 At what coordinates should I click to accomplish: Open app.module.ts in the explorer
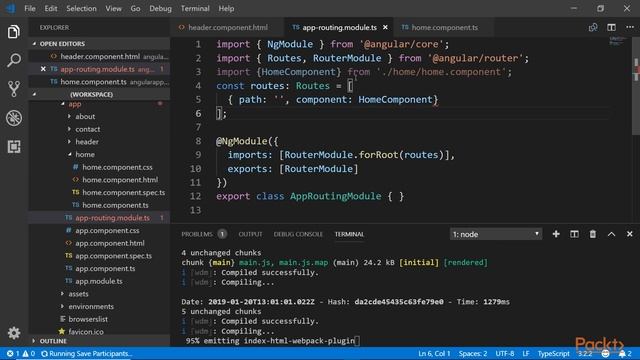[x=98, y=281]
